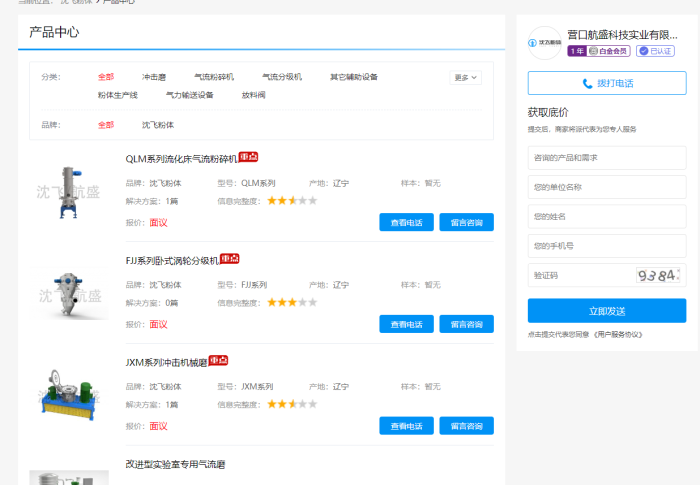Open QLM系列流化床气流粉碎机 product title

click(181, 159)
